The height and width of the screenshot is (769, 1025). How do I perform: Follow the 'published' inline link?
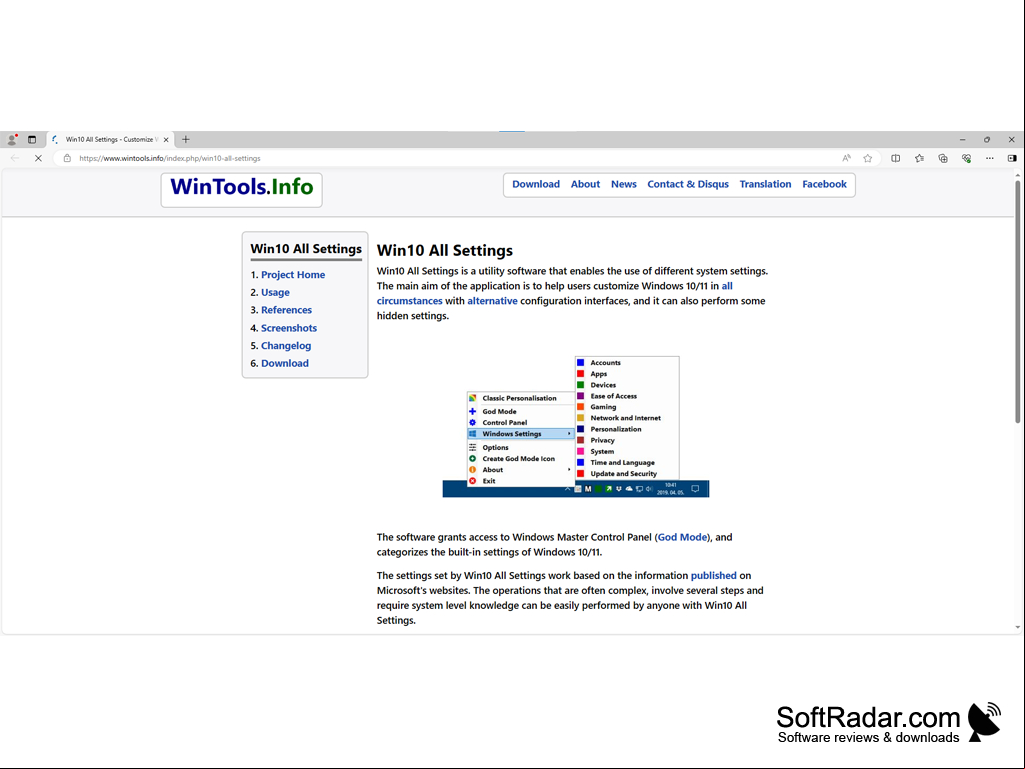[713, 575]
